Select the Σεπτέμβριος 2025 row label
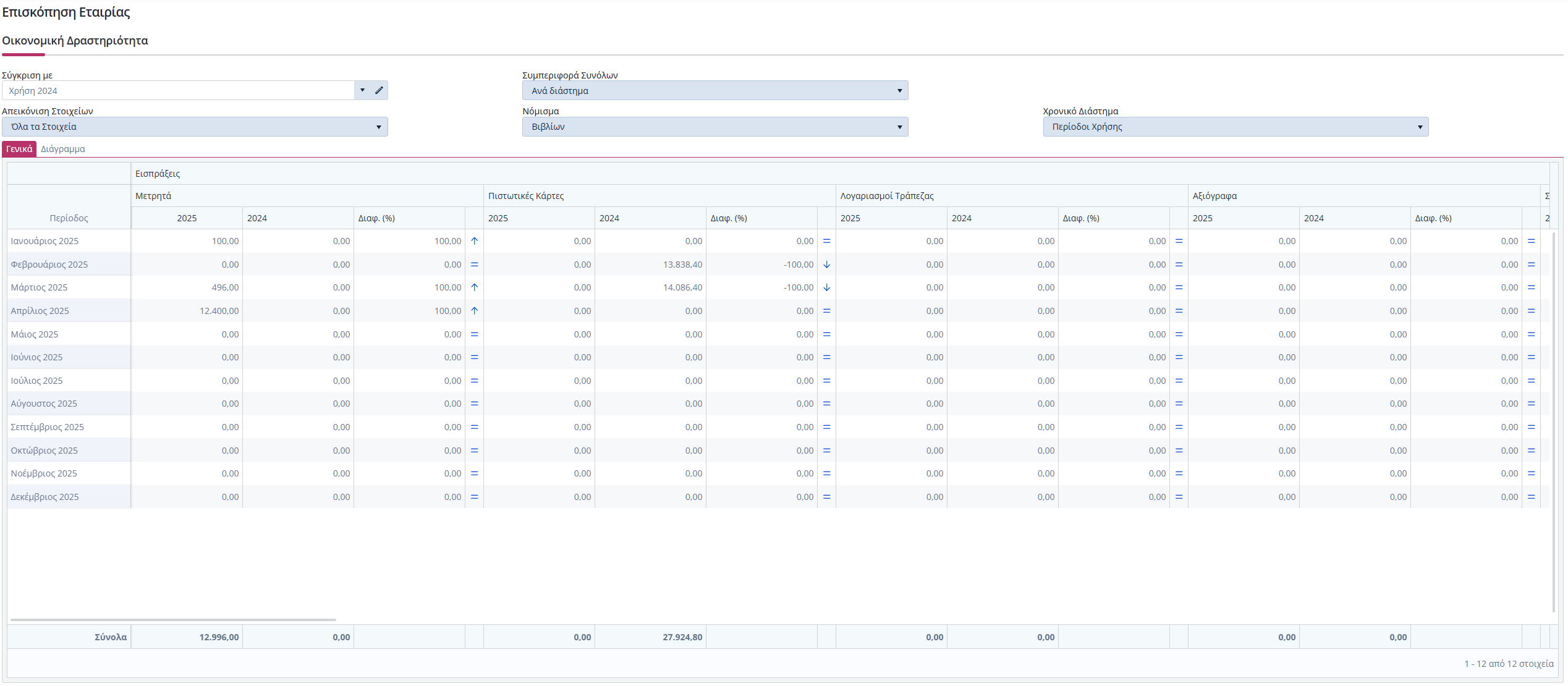 [47, 427]
